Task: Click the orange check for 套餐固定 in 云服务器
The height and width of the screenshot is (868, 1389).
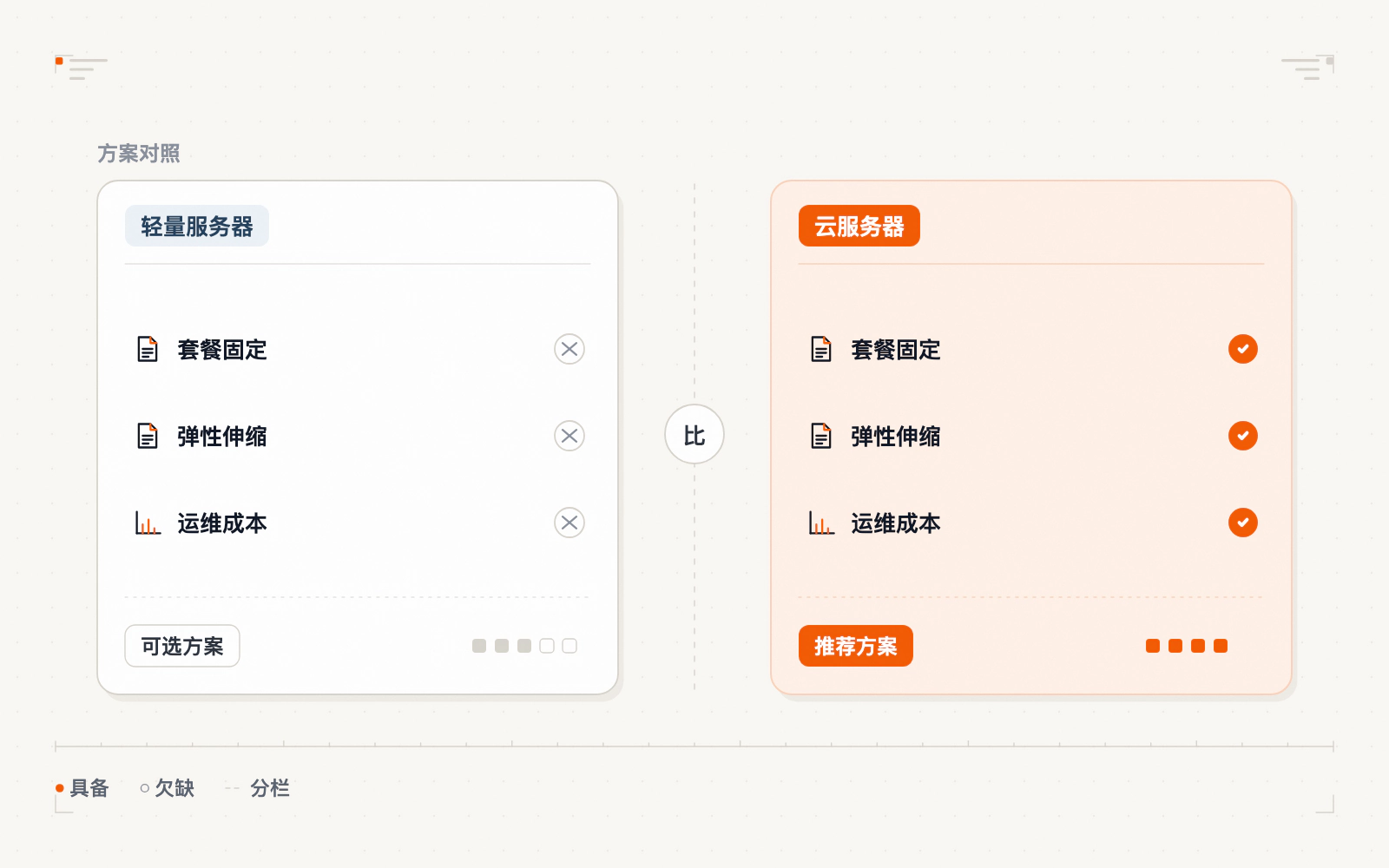Action: [x=1243, y=349]
